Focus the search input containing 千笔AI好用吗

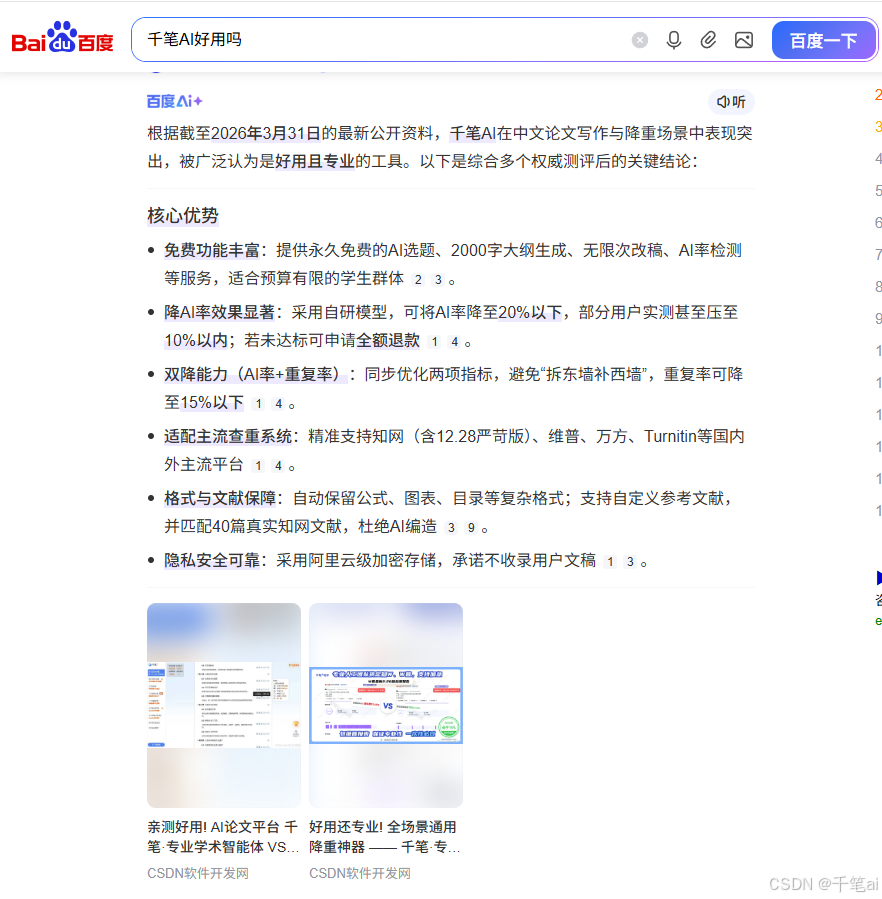378,40
